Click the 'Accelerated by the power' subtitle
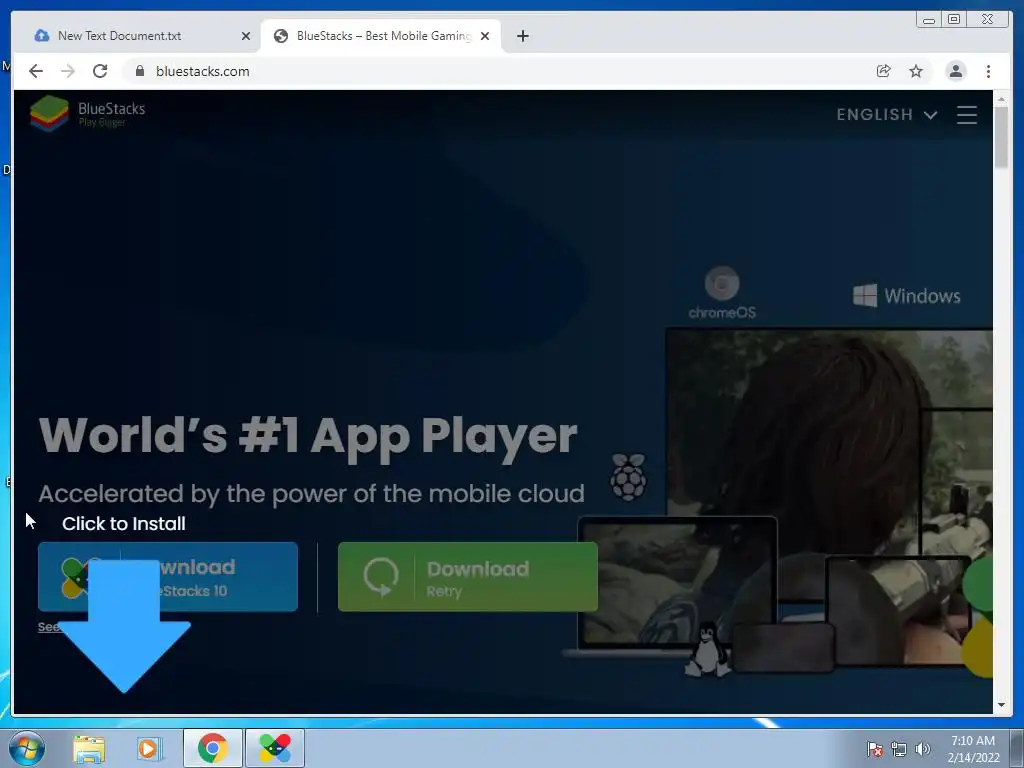Viewport: 1024px width, 768px height. point(312,494)
